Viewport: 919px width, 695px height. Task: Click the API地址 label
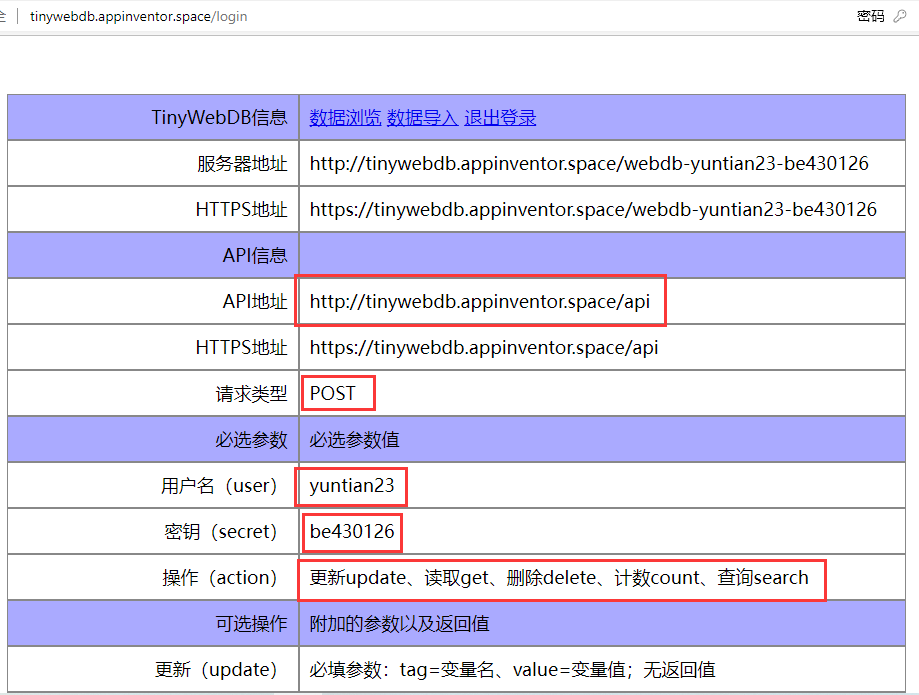coord(254,302)
